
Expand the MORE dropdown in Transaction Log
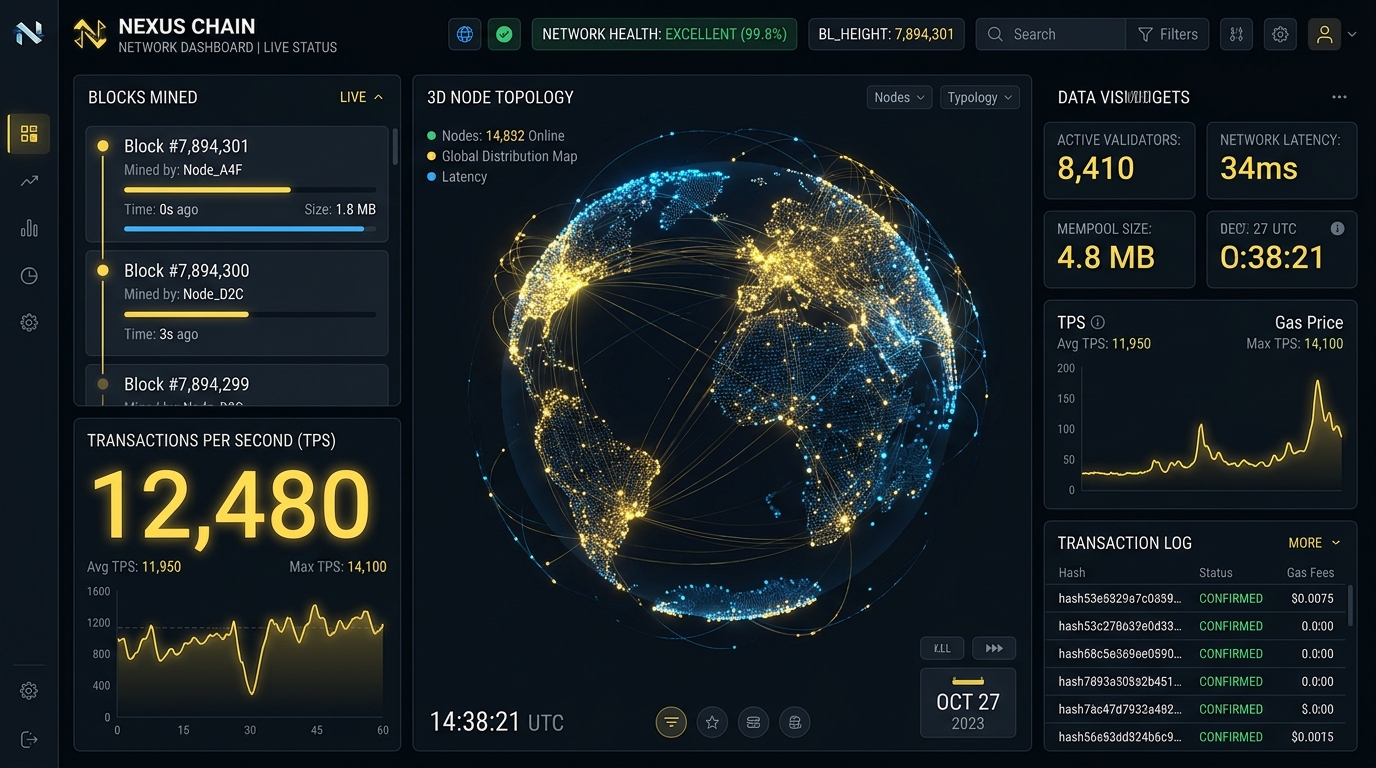1314,543
